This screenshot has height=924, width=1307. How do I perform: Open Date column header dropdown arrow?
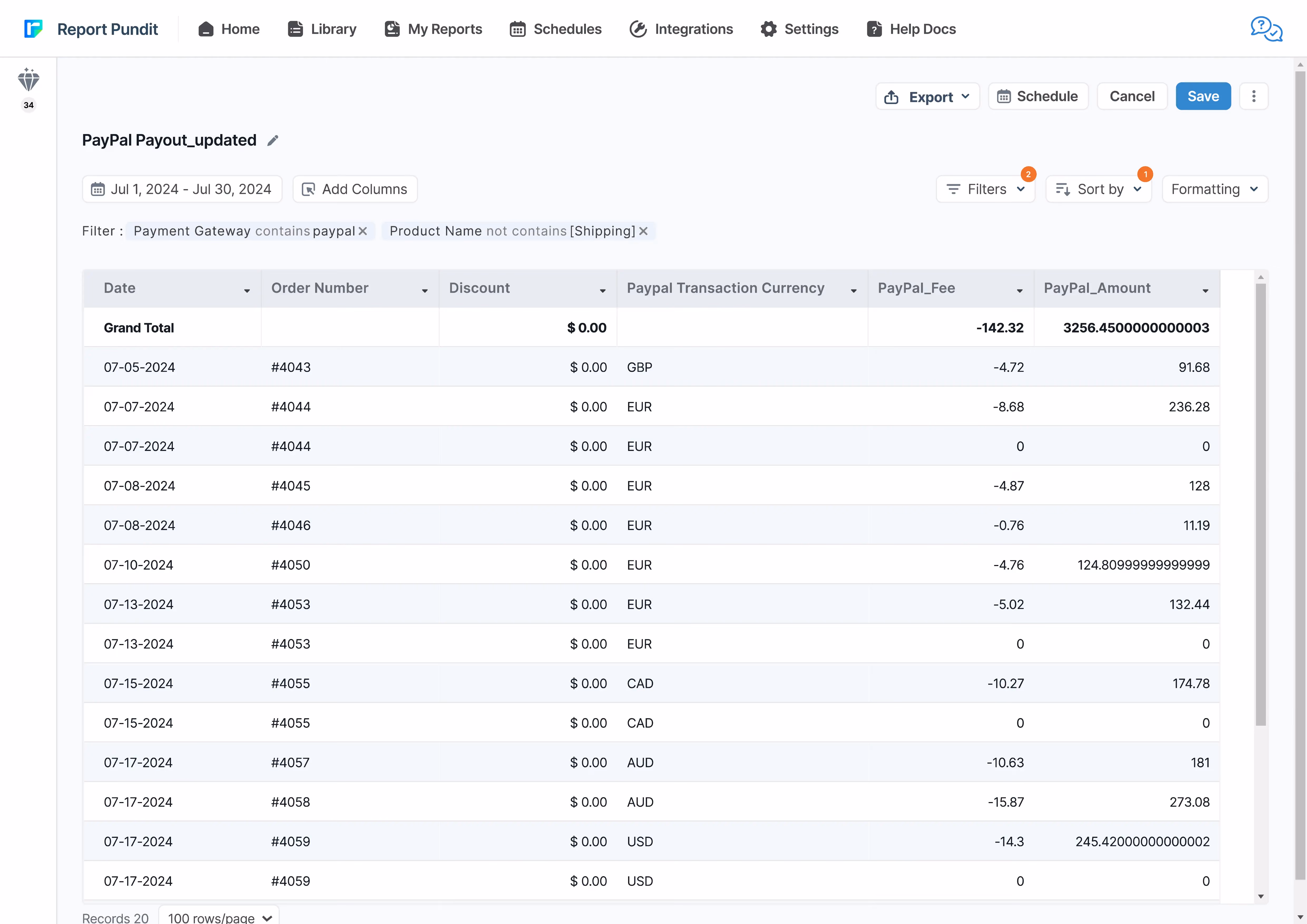pyautogui.click(x=247, y=291)
